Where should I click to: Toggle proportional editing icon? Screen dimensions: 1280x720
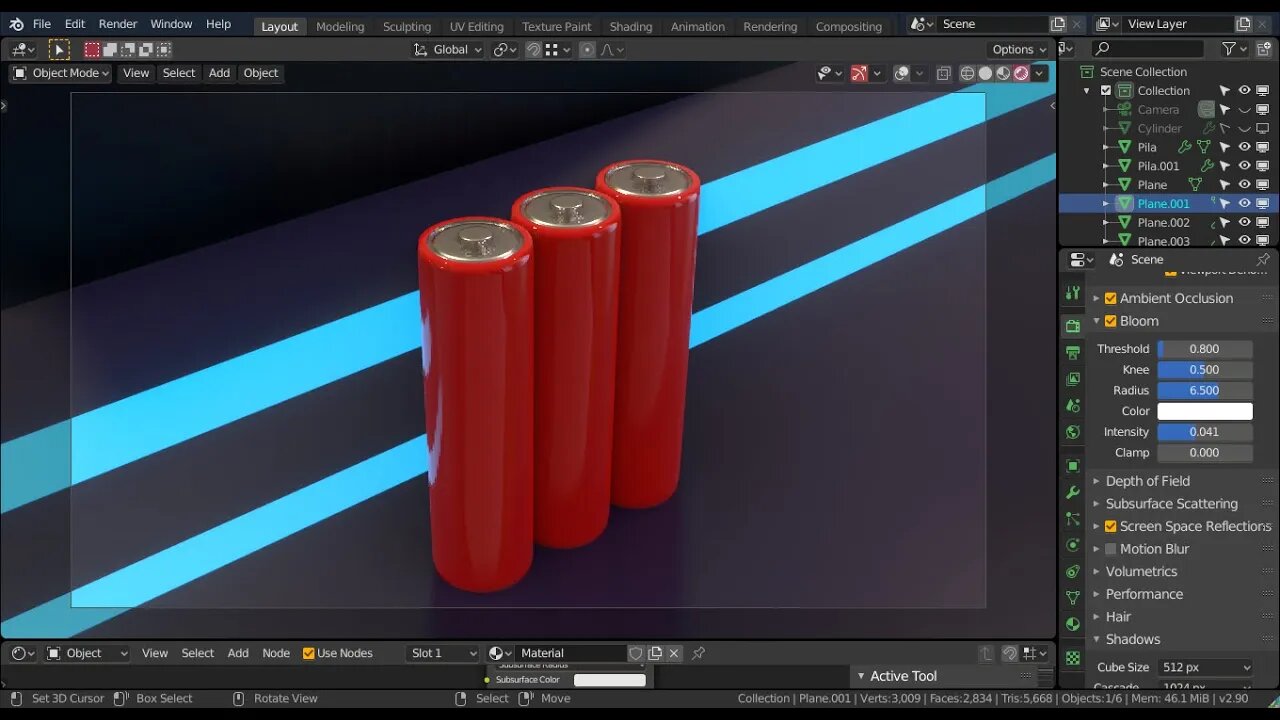(x=587, y=49)
